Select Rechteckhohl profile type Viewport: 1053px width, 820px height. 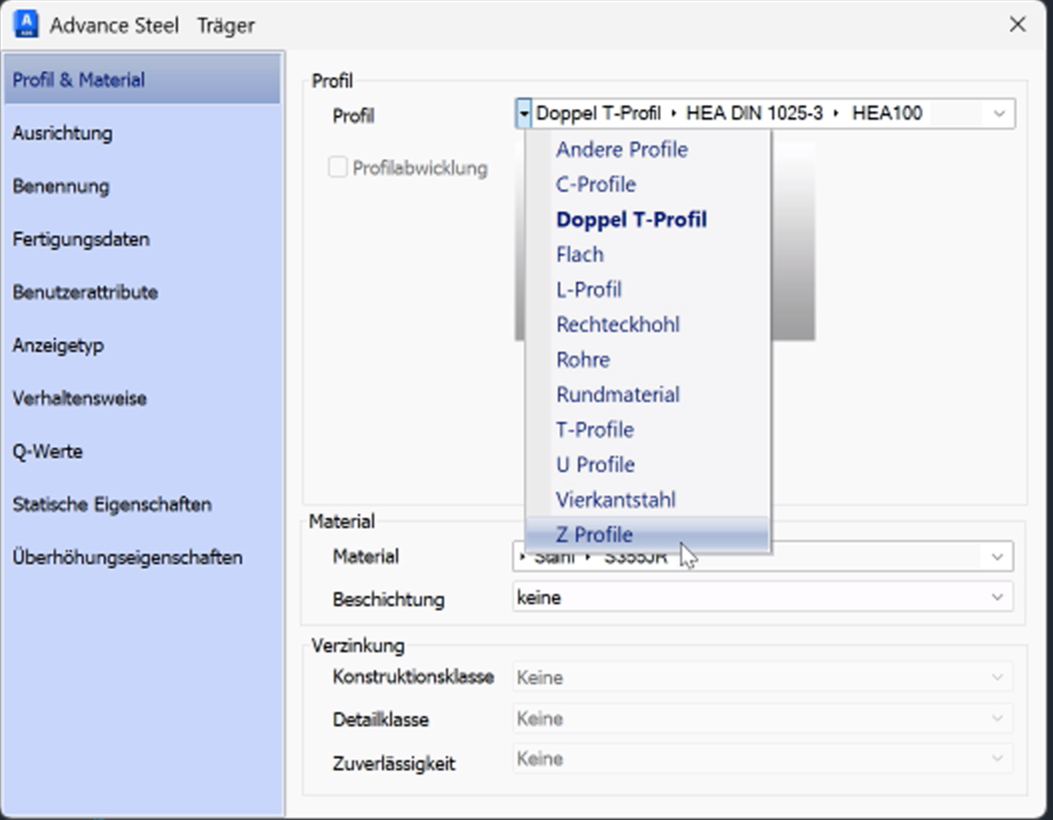coord(647,324)
